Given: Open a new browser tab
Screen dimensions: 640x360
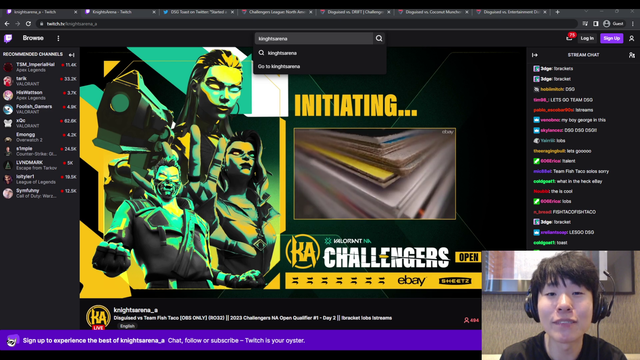Looking at the screenshot, I should (x=557, y=12).
